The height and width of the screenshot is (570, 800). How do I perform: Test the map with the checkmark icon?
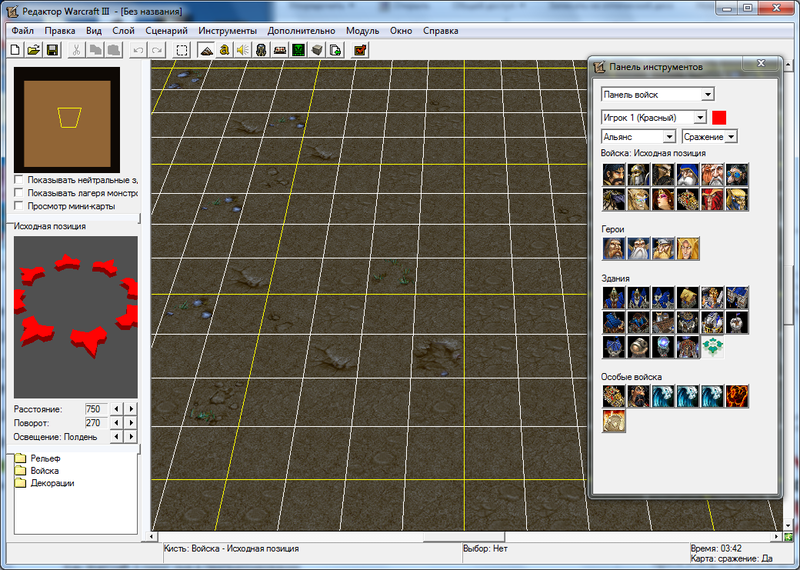[x=360, y=50]
